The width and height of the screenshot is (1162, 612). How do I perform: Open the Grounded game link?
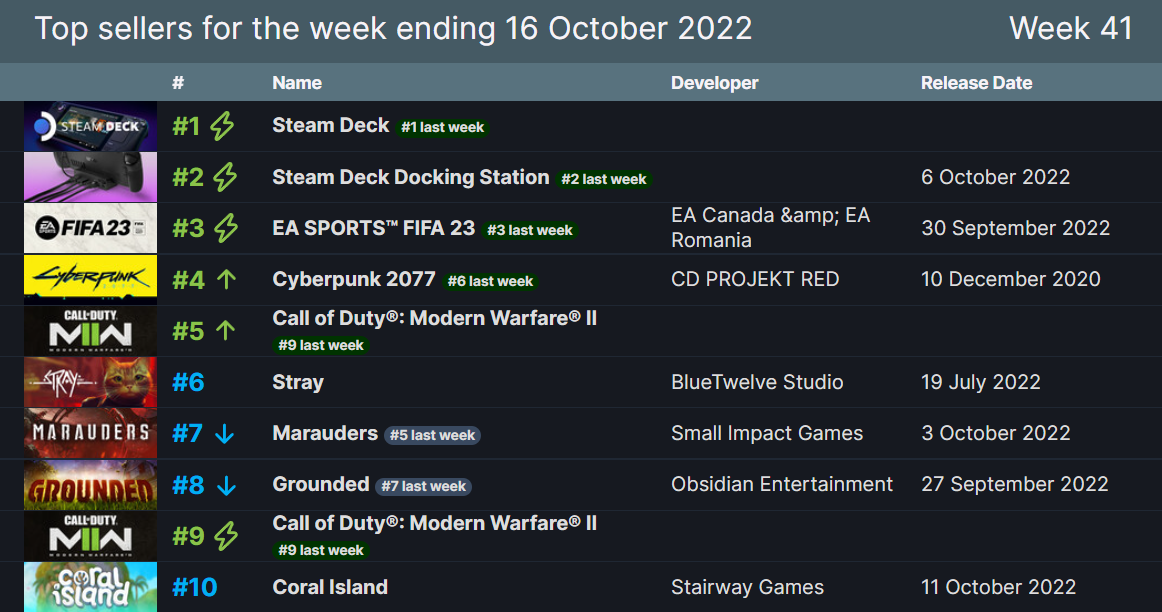[321, 485]
